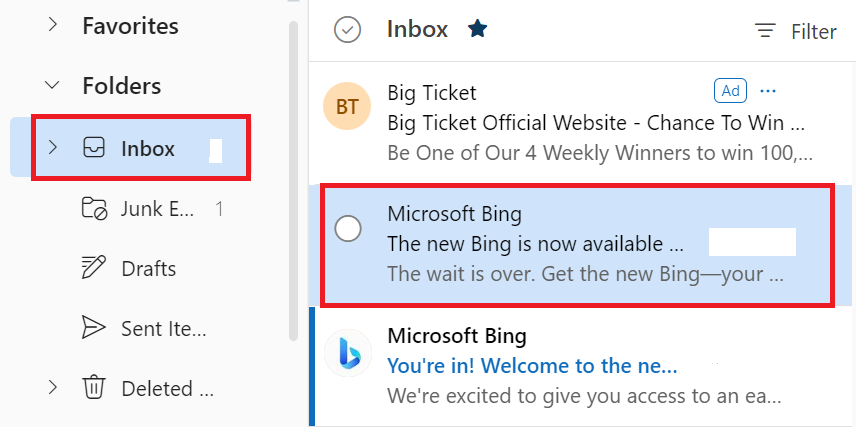The width and height of the screenshot is (856, 427).
Task: Open the three-dot menu on Big Ticket ad
Action: pyautogui.click(x=768, y=91)
